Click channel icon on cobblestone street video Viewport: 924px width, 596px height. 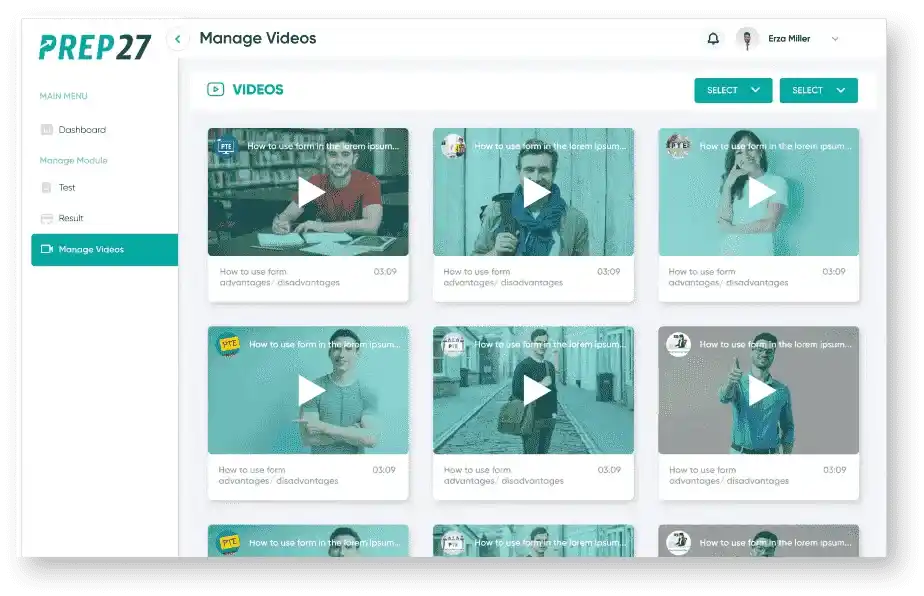[453, 344]
